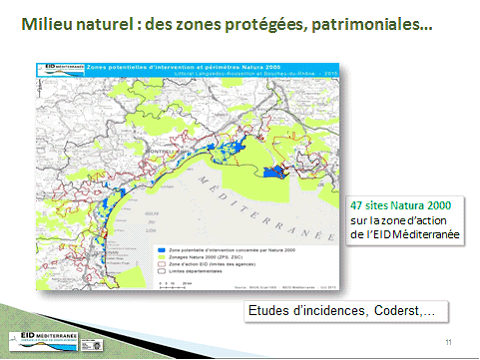The width and height of the screenshot is (480, 360).
Task: Click the '47 sites Natura 2000' text
Action: pyautogui.click(x=401, y=205)
